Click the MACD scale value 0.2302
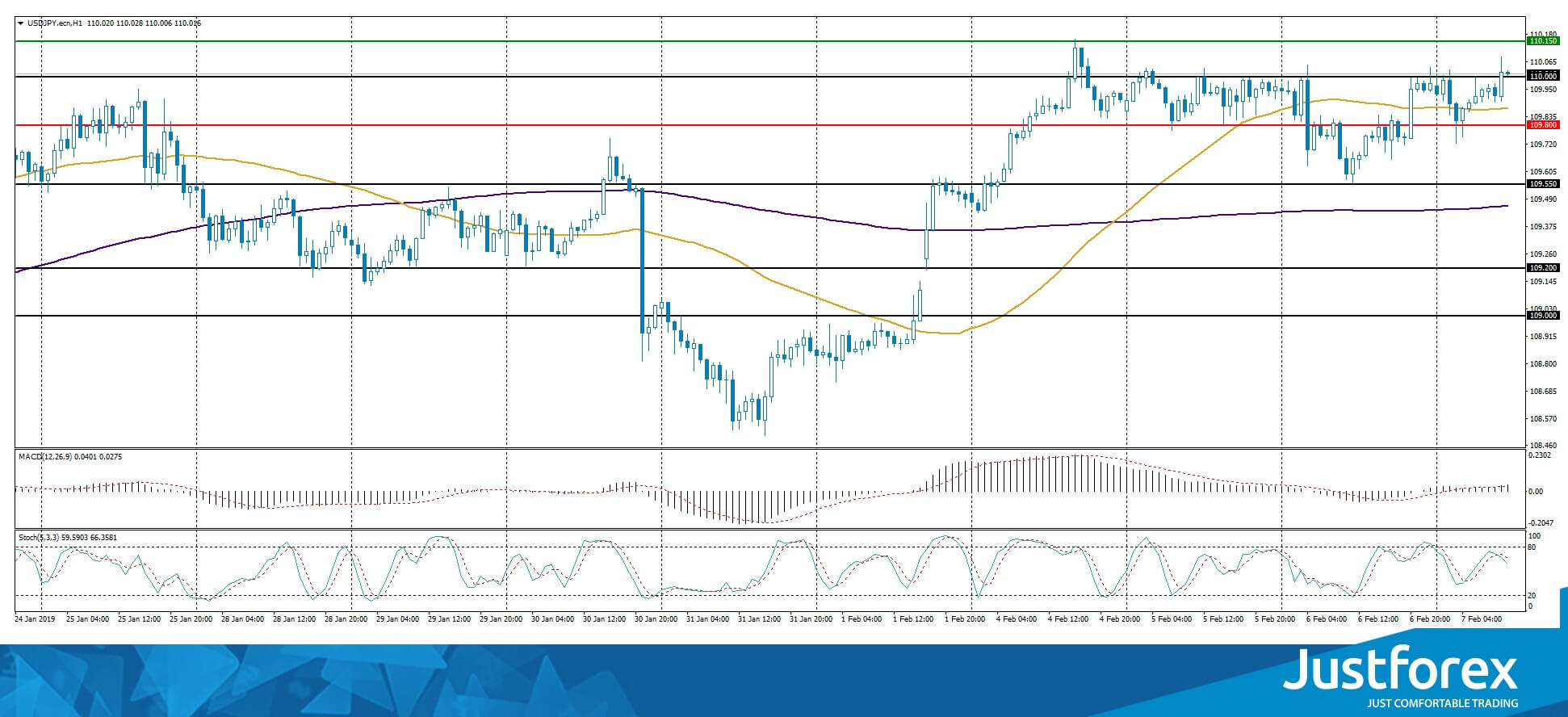 (x=1540, y=456)
